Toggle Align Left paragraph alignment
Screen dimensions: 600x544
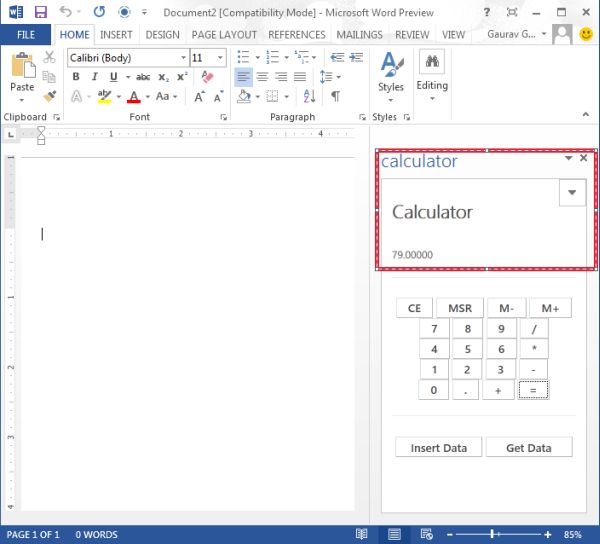click(x=243, y=77)
